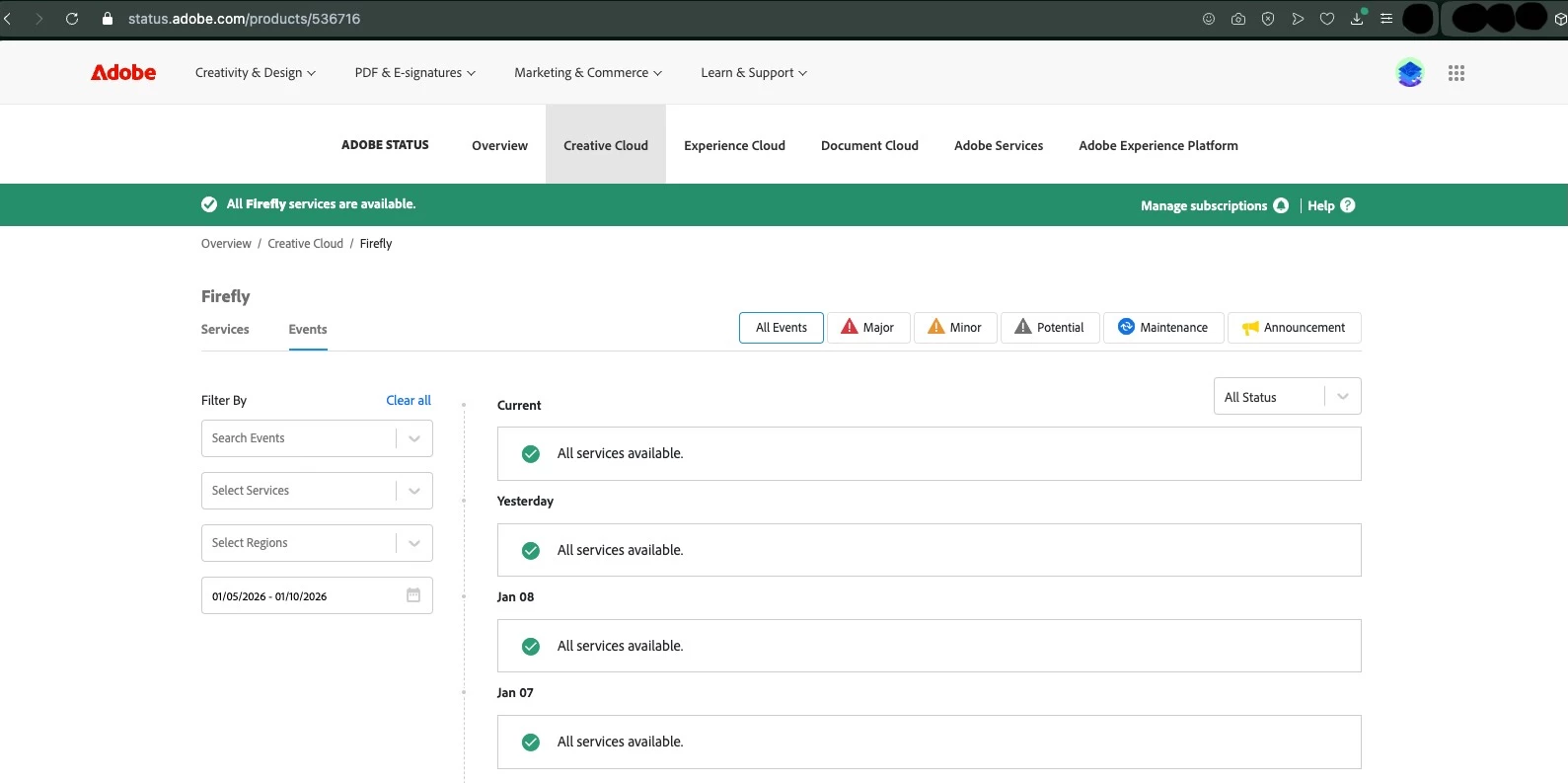1568x783 pixels.
Task: Click the heart bookmark icon in browser toolbar
Action: [x=1327, y=19]
